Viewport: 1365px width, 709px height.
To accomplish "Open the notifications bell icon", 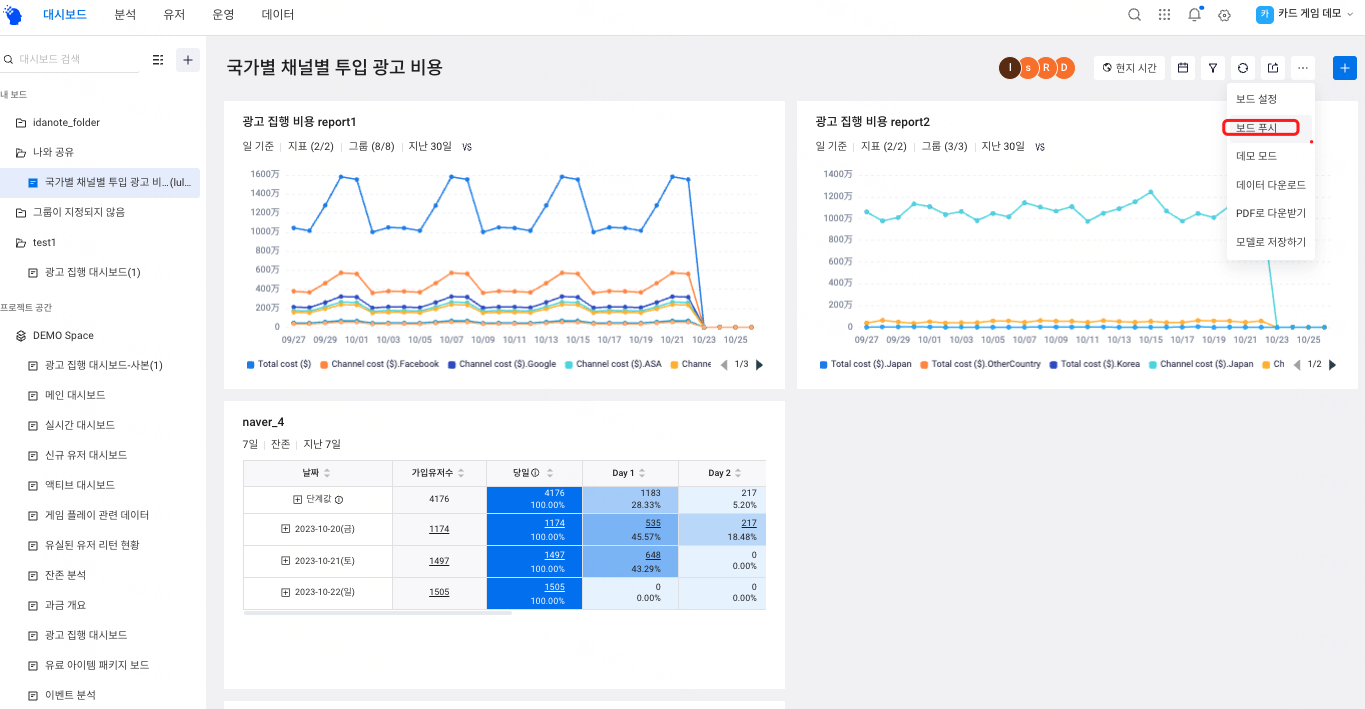I will pyautogui.click(x=1195, y=14).
